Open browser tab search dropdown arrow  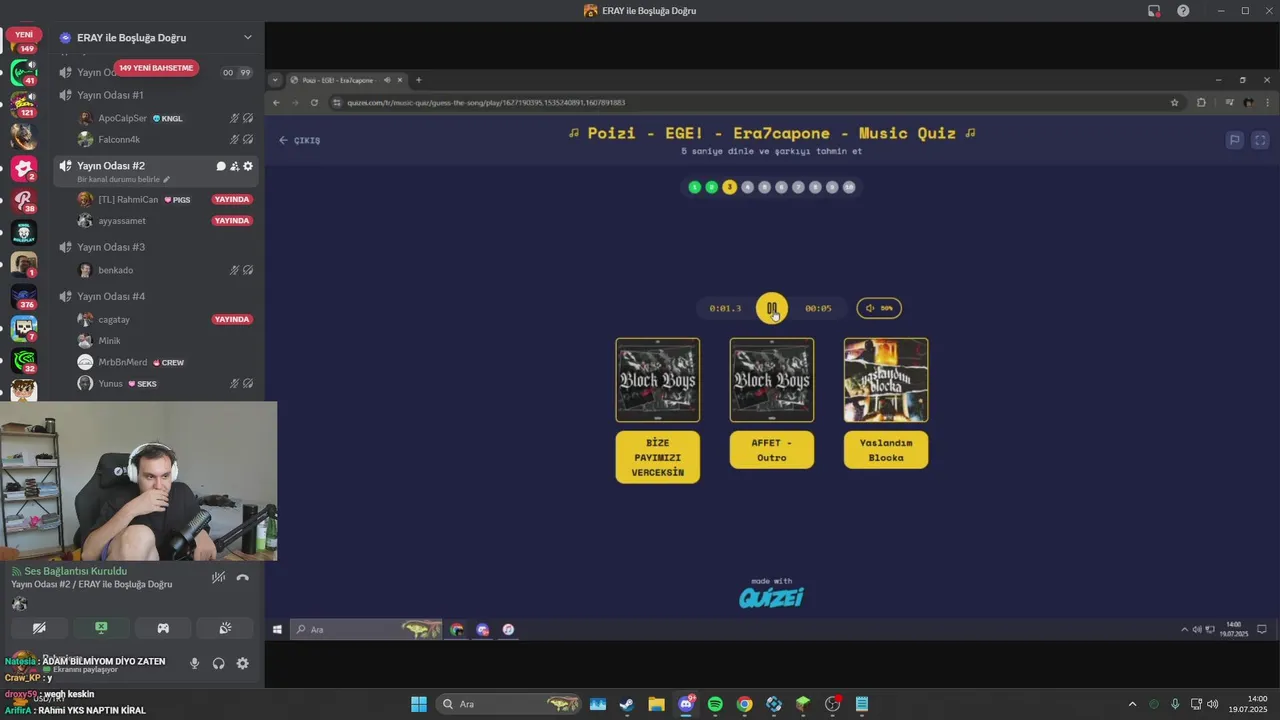(274, 80)
